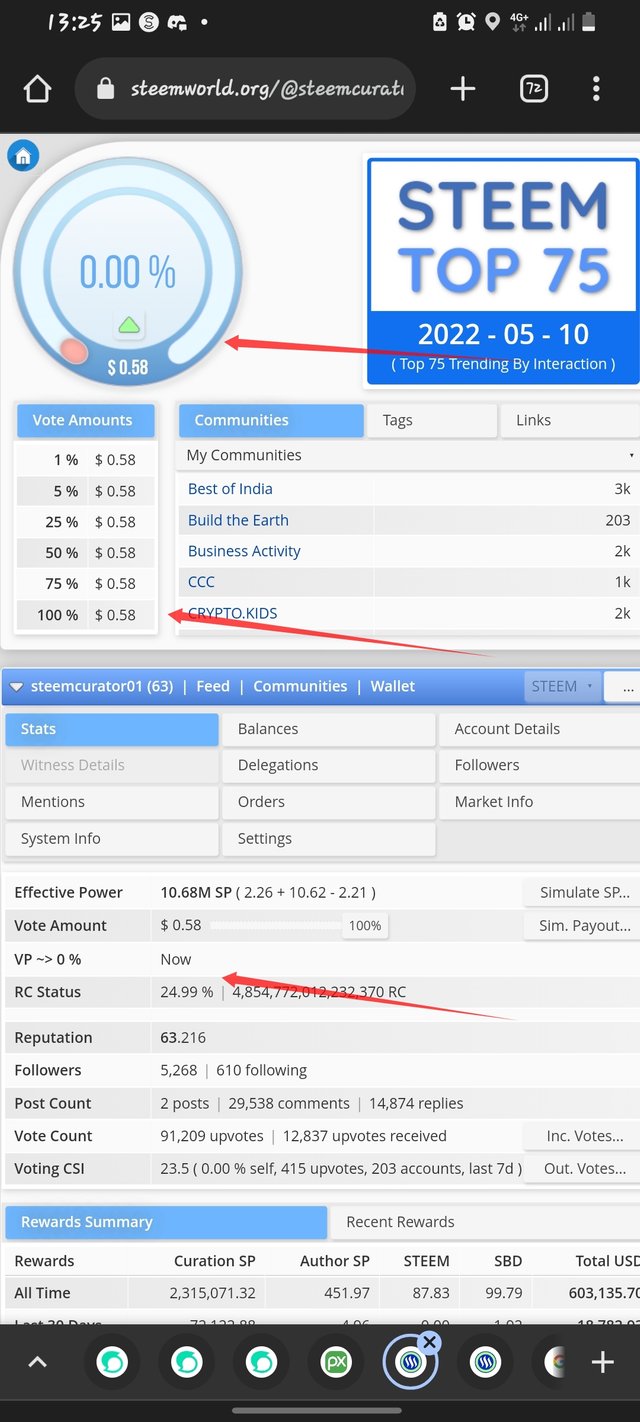Open the Orders tab
Viewport: 640px width, 1422px height.
[328, 802]
